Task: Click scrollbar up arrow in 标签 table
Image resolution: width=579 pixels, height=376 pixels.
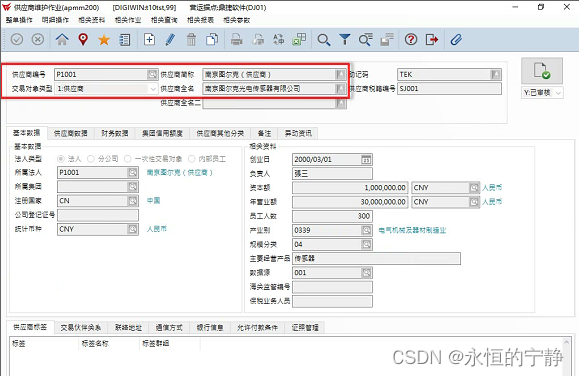Action: coord(566,342)
